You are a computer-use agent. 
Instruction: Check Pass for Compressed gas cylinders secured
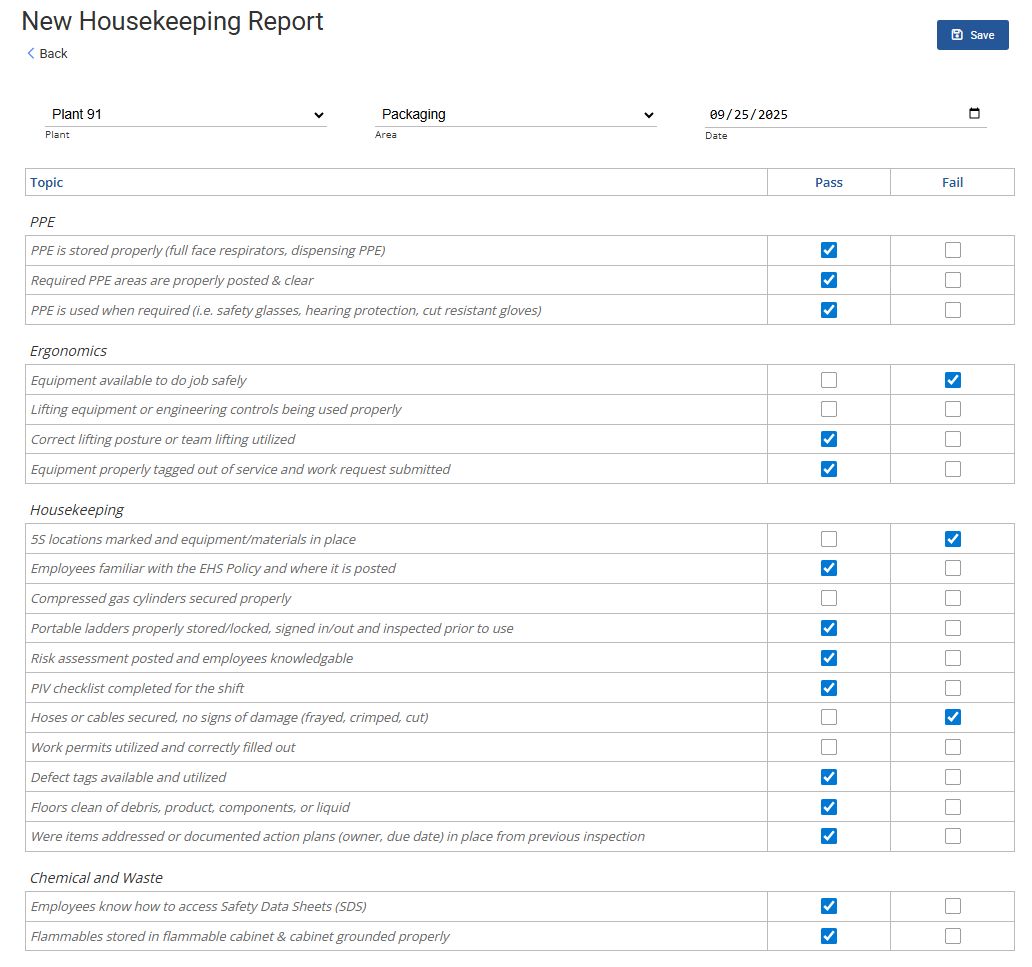[x=829, y=598]
